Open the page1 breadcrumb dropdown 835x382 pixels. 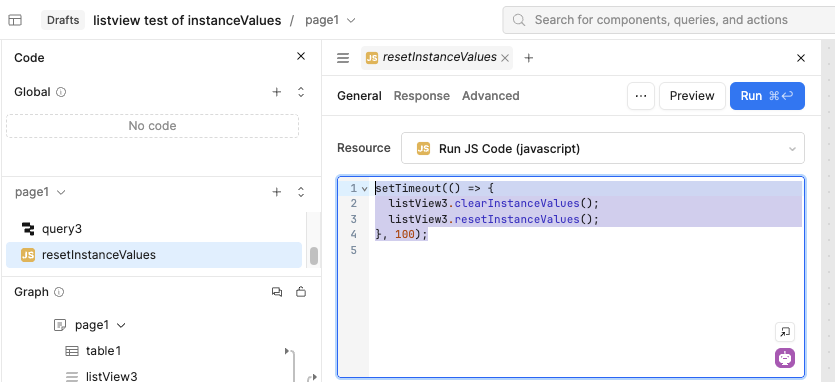[x=330, y=20]
